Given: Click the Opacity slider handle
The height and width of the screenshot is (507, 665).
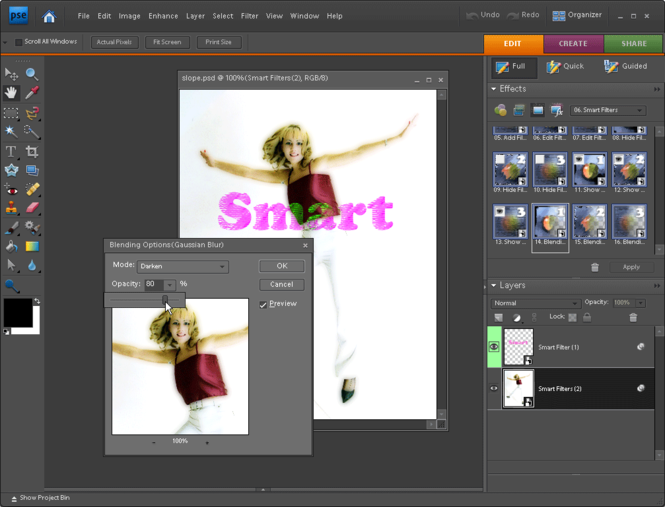Looking at the screenshot, I should point(166,299).
